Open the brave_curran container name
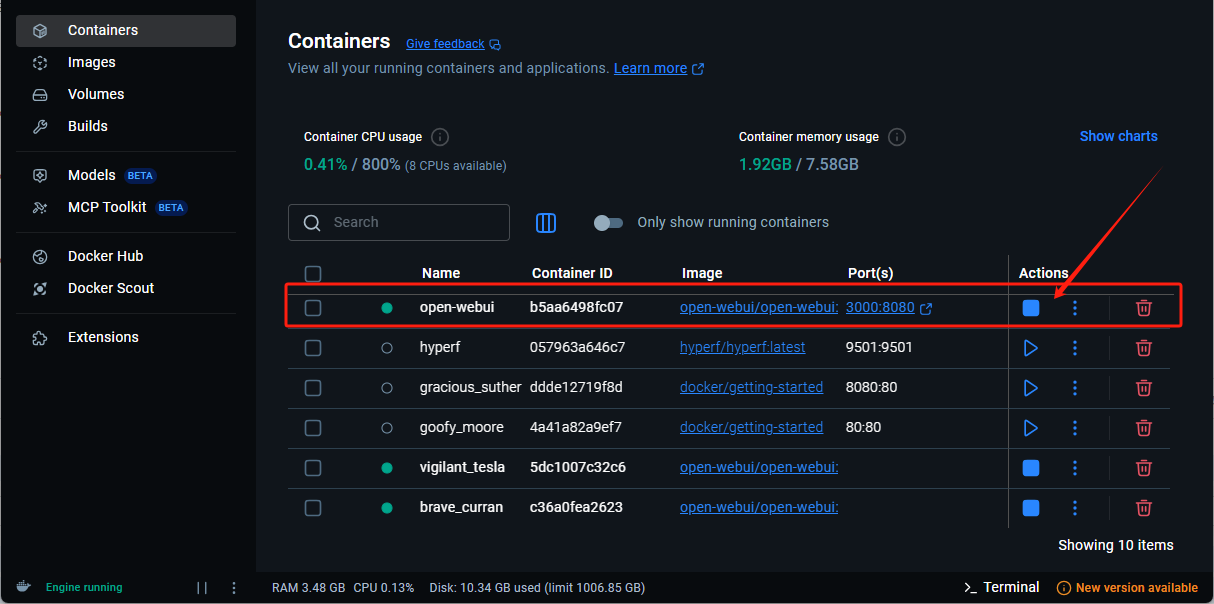The height and width of the screenshot is (604, 1214). pyautogui.click(x=462, y=508)
